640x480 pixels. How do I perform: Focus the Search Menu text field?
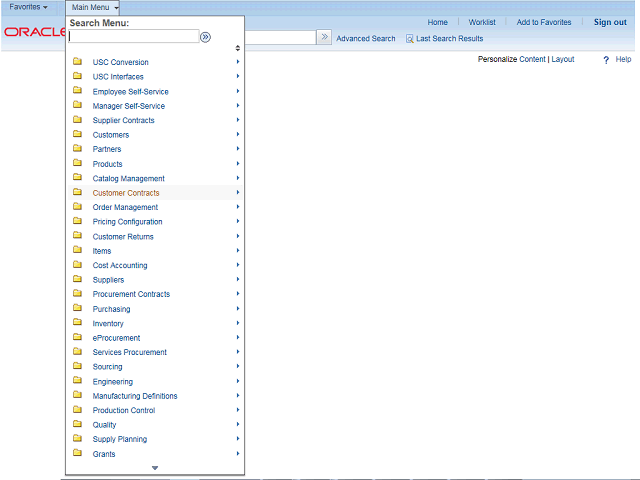[133, 36]
